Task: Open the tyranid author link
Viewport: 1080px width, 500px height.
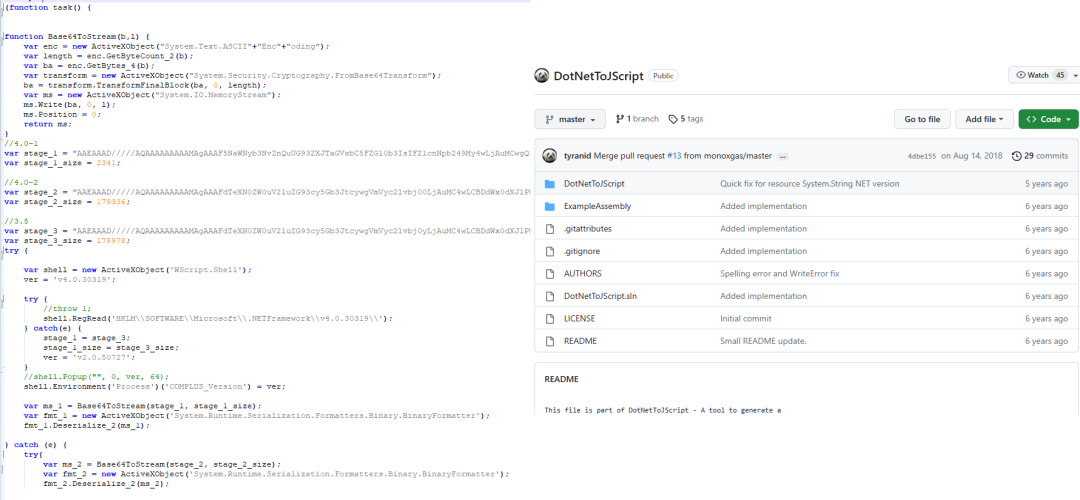Action: [578, 156]
